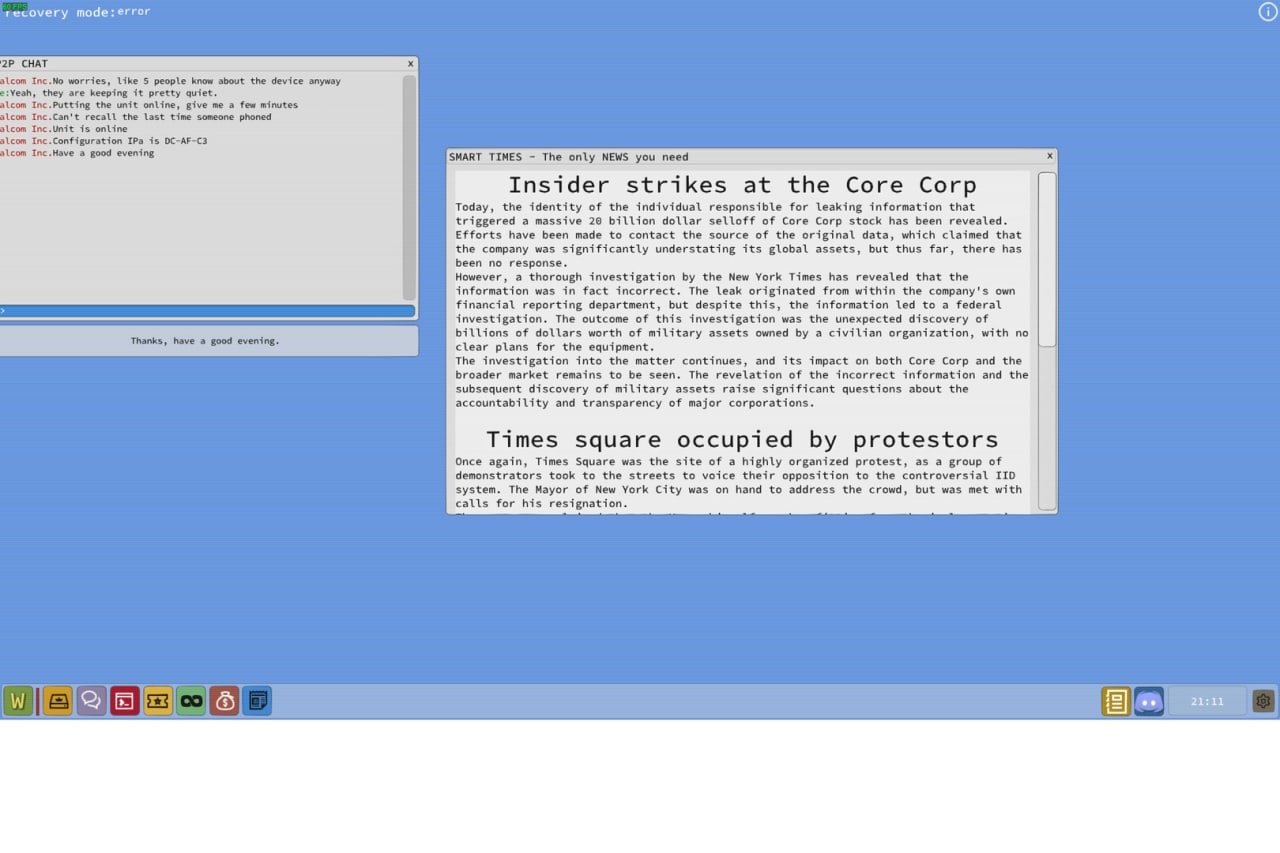The width and height of the screenshot is (1280, 853).
Task: Open the green W app icon
Action: pos(18,701)
